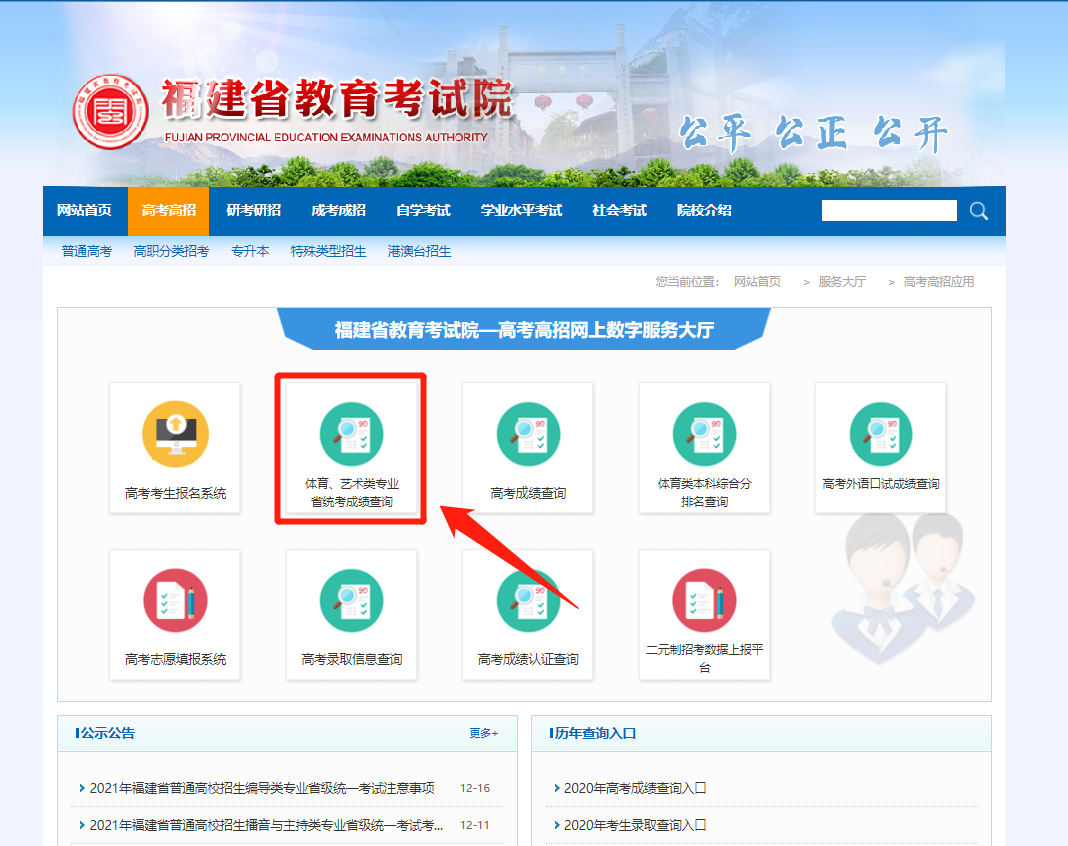Click the 公示公告 panel heading
Viewport: 1068px width, 846px height.
[x=108, y=734]
